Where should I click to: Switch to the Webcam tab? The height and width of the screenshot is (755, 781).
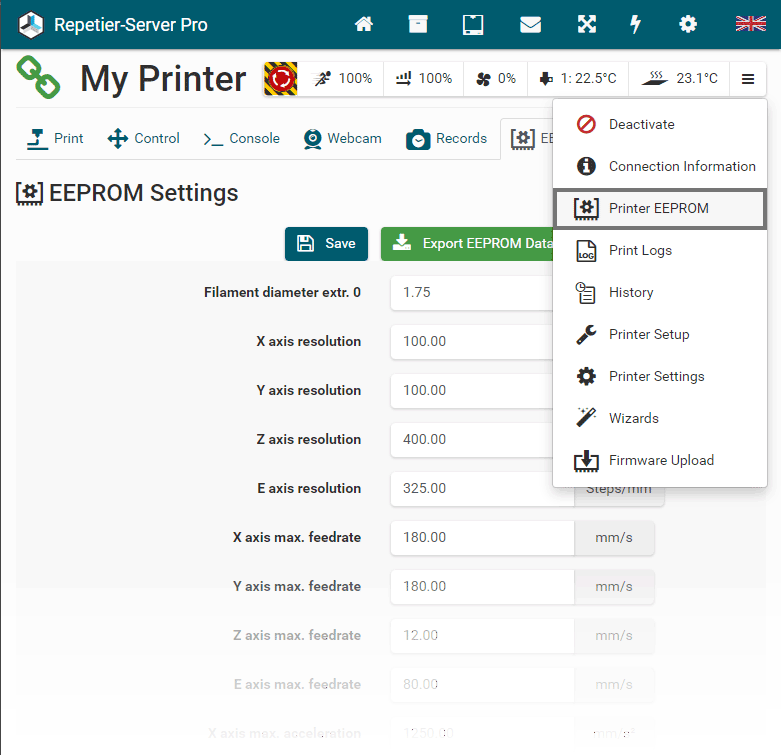pos(343,138)
